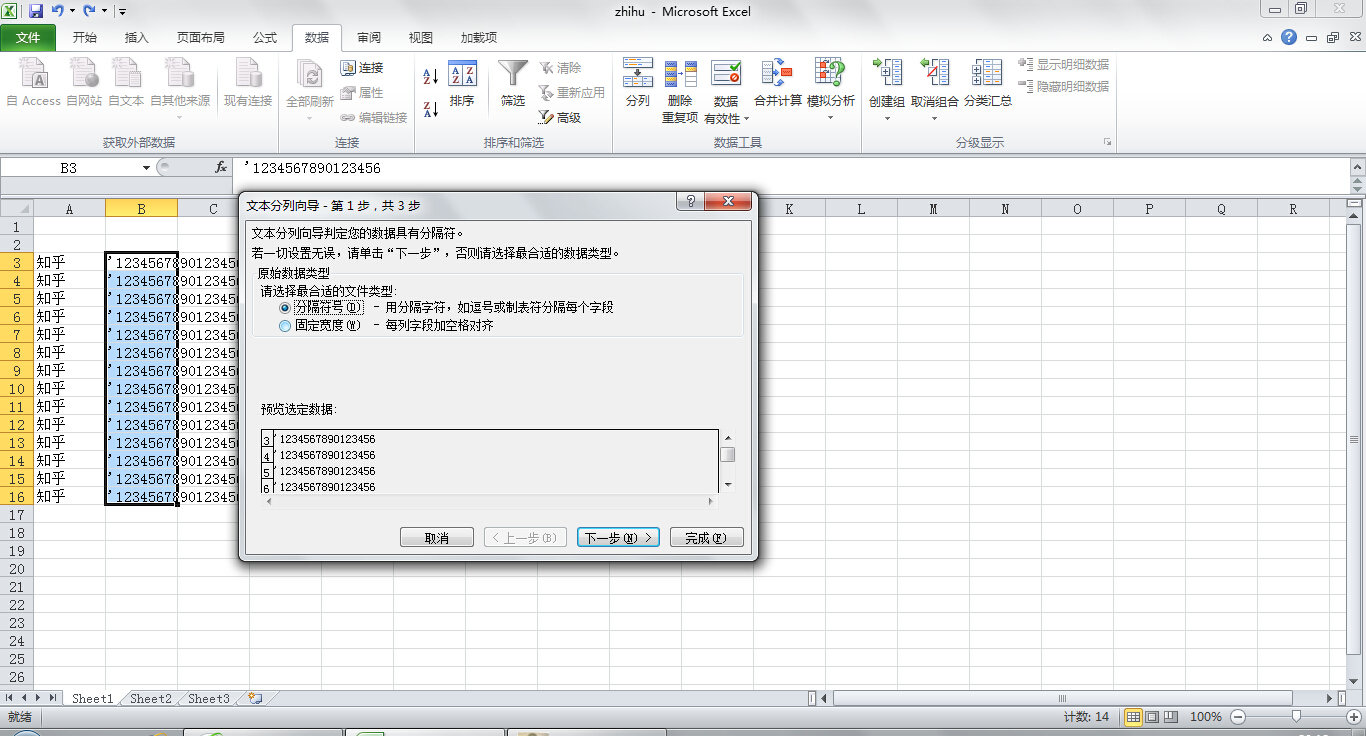This screenshot has height=736, width=1366.
Task: Click the insert new worksheet tab icon
Action: (255, 699)
